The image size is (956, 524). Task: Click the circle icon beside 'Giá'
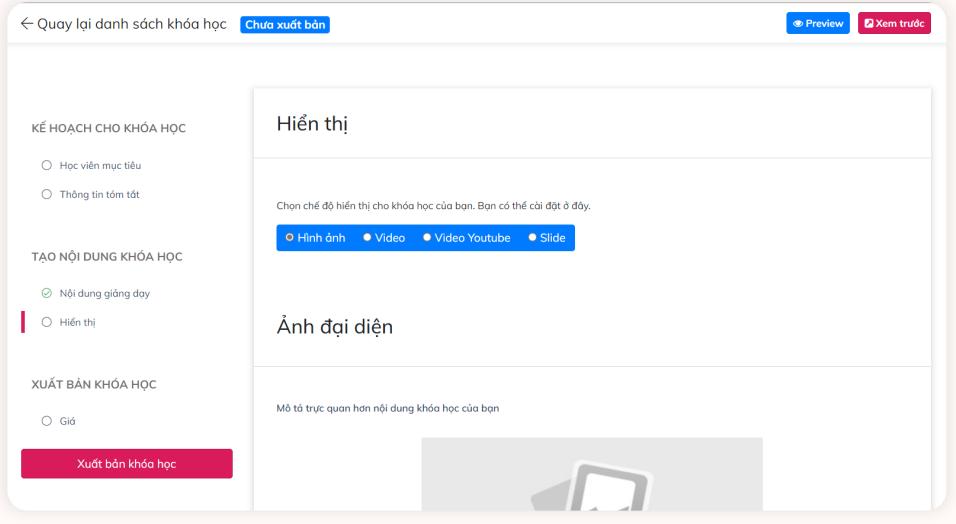[46, 421]
